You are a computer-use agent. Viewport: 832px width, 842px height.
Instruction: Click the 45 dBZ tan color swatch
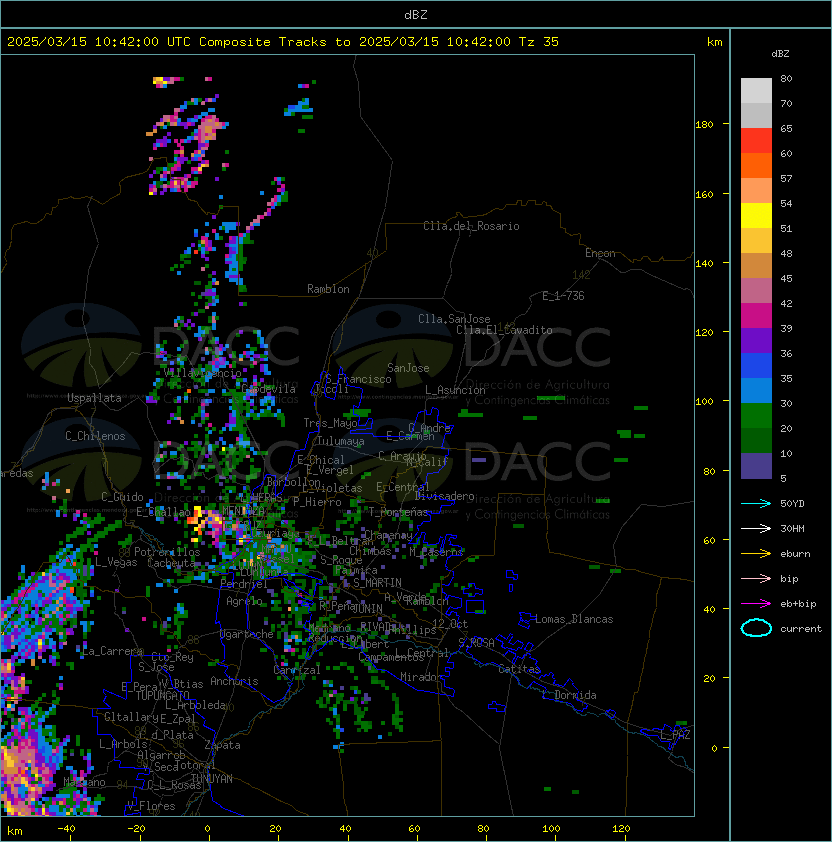(756, 266)
